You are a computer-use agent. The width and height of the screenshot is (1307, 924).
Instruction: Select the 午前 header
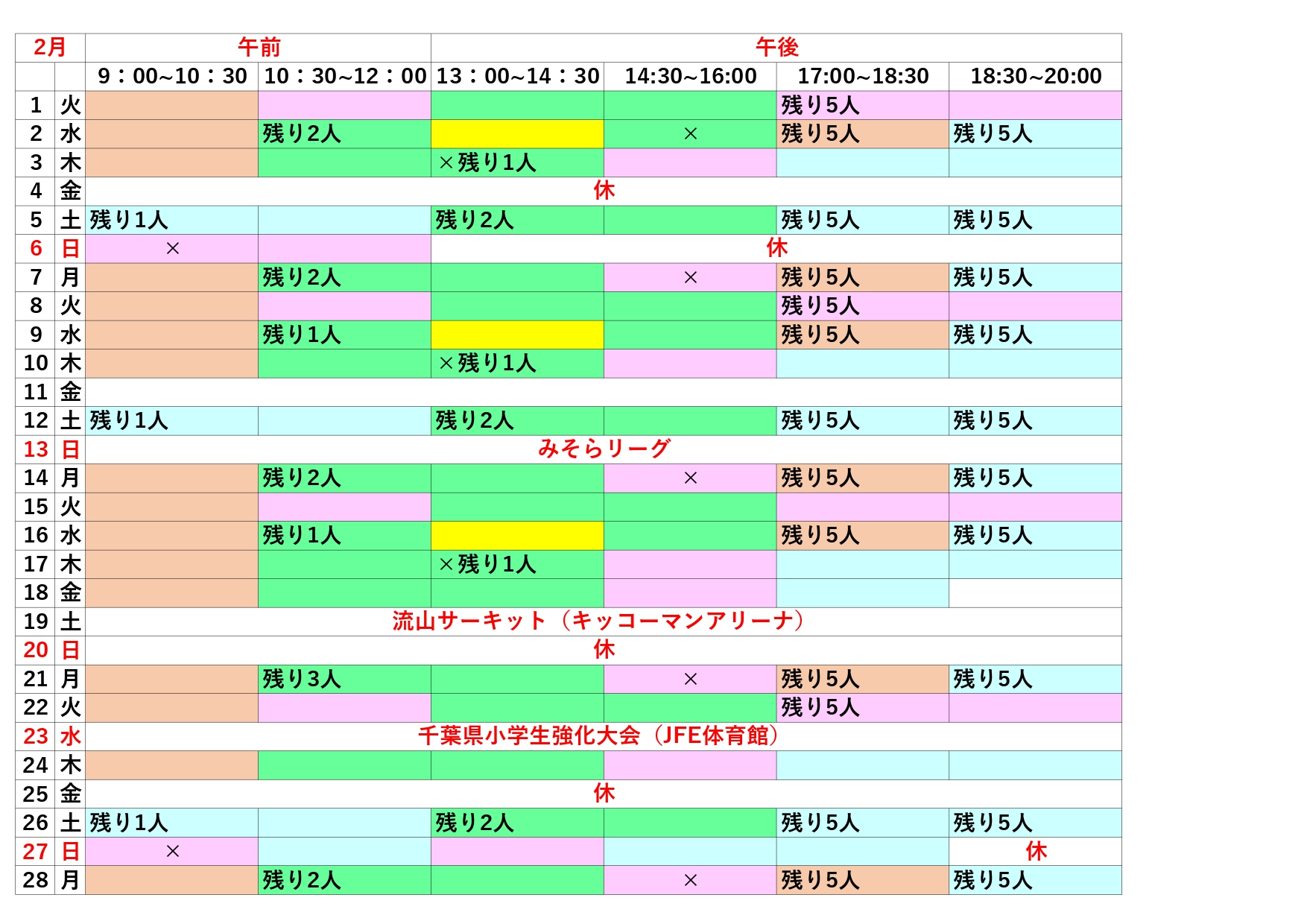click(259, 48)
